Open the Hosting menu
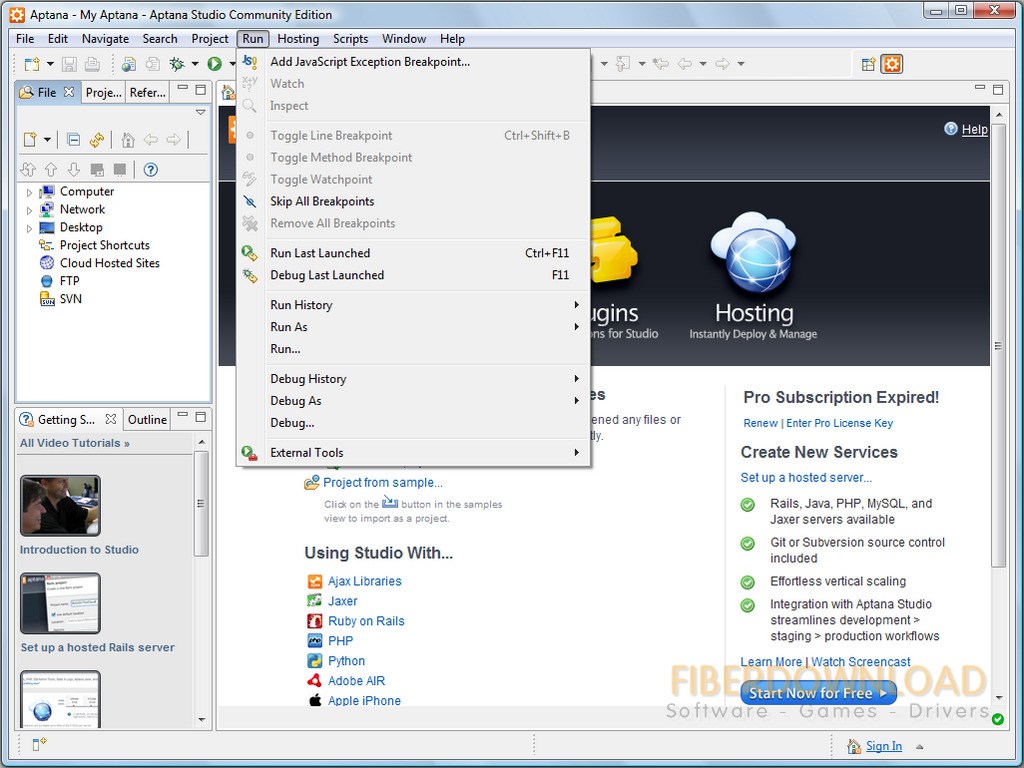 (x=298, y=39)
